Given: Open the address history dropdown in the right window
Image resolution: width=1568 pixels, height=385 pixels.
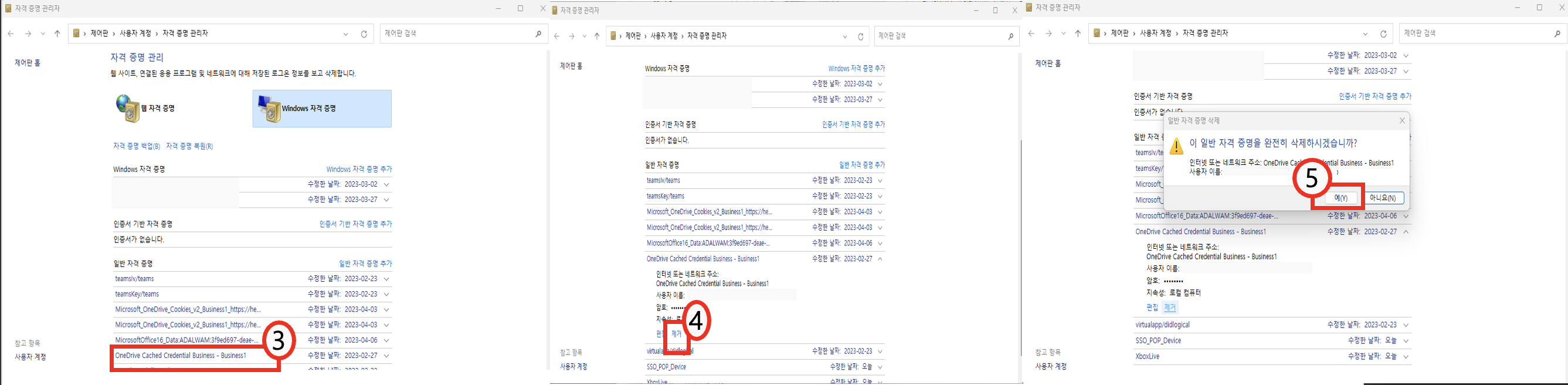Looking at the screenshot, I should coord(1365,34).
